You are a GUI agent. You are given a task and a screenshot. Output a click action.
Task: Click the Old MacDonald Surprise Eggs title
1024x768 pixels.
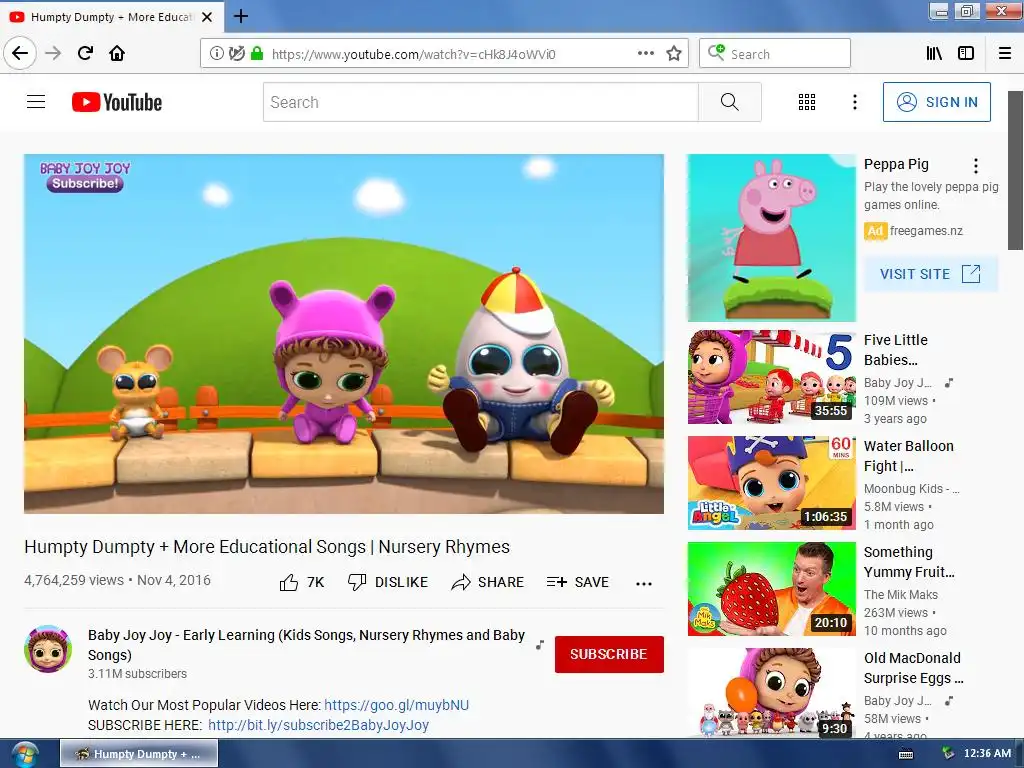pos(914,667)
